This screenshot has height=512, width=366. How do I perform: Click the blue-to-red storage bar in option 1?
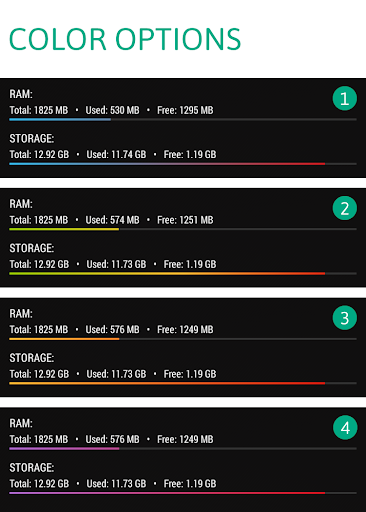(x=167, y=164)
